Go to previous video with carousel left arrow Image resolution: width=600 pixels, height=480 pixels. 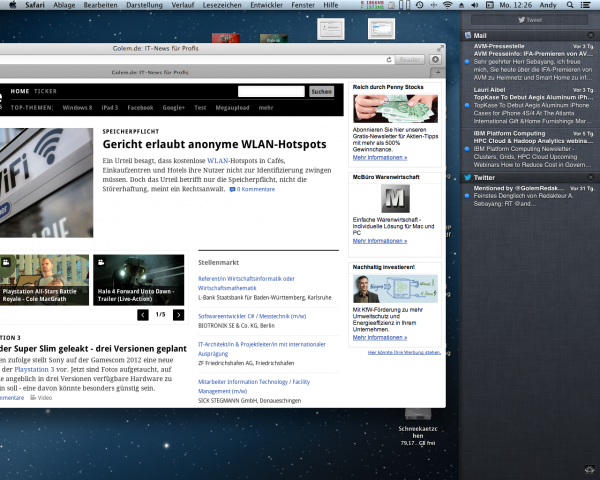point(143,315)
